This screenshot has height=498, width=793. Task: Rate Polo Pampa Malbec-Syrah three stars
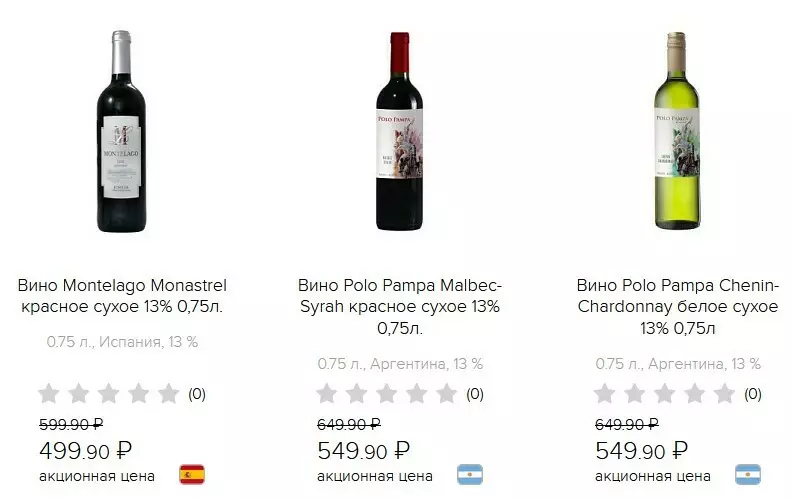tap(387, 394)
